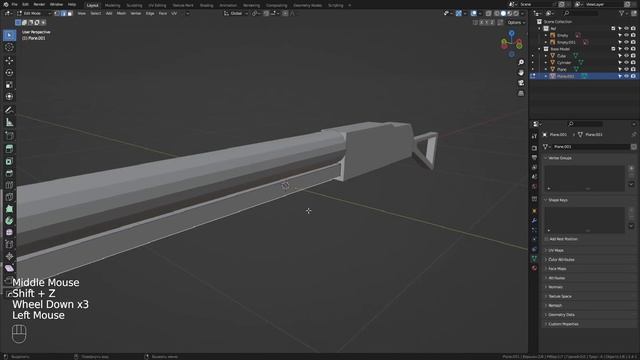
Task: Select the Add Cube tool
Action: (x=9, y=136)
